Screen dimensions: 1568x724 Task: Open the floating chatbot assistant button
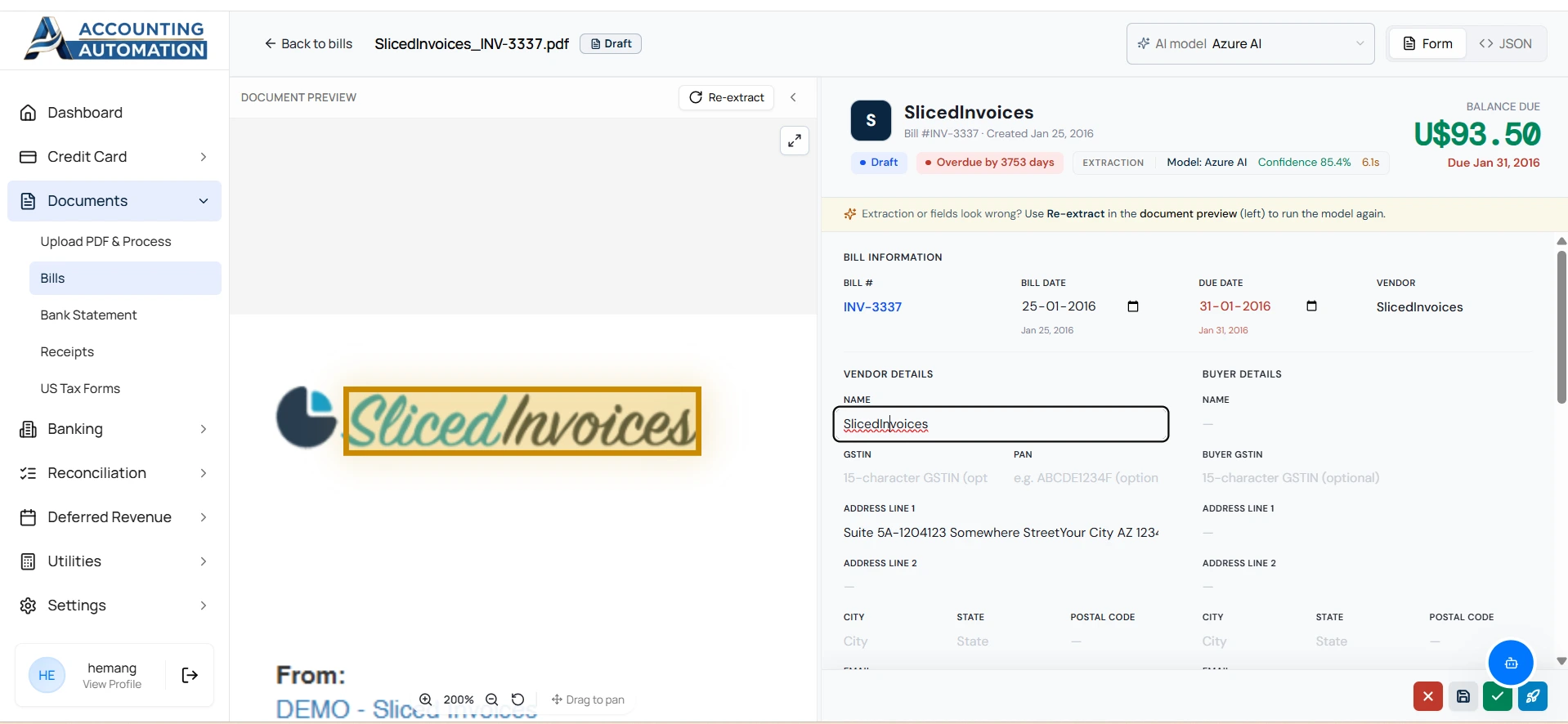tap(1511, 663)
